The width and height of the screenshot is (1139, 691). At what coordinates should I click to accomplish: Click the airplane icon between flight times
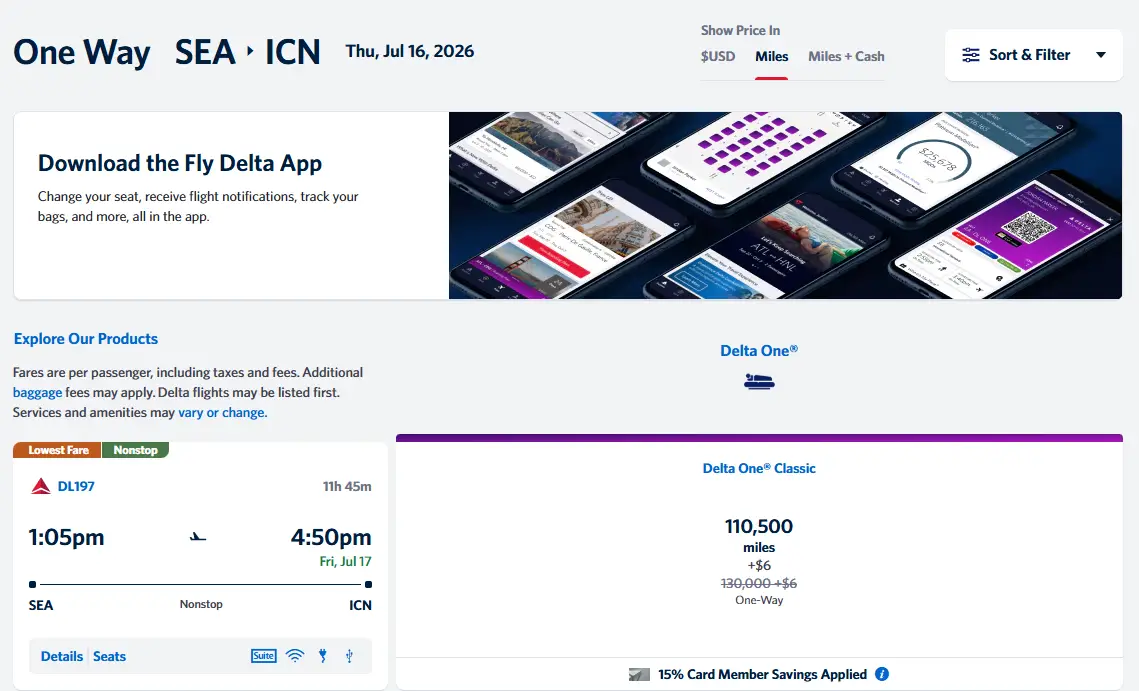point(198,537)
